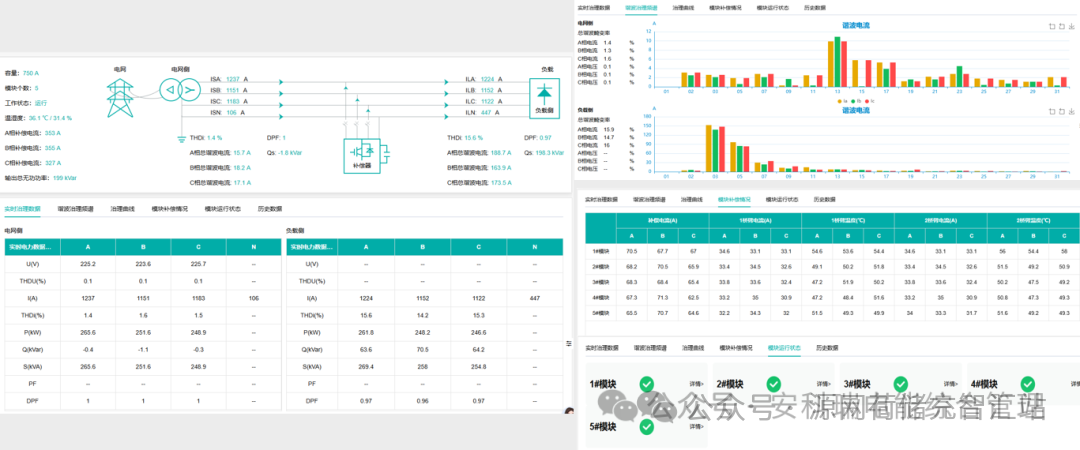
Task: Click load-side Q(kVar) cell value 63.6
Action: pos(366,348)
